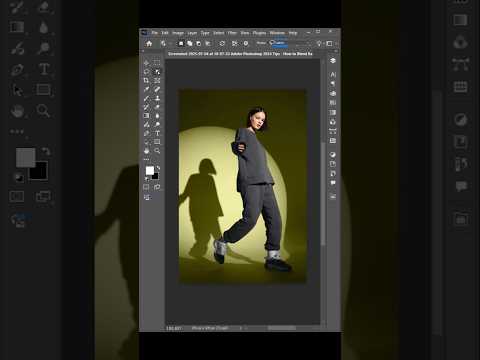Image resolution: width=480 pixels, height=360 pixels.
Task: Select the Horizontal Type tool
Action: 157,133
